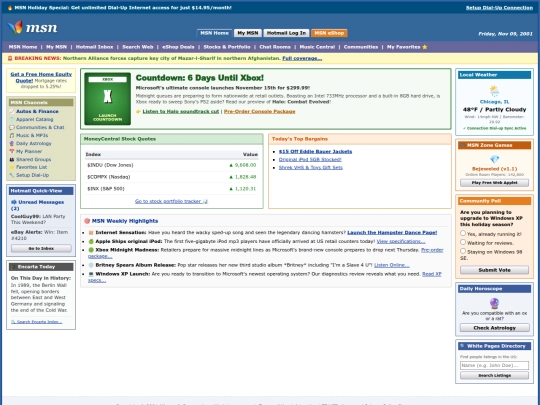Open Search Web in navigation bar
This screenshot has width=540, height=405.
click(137, 47)
